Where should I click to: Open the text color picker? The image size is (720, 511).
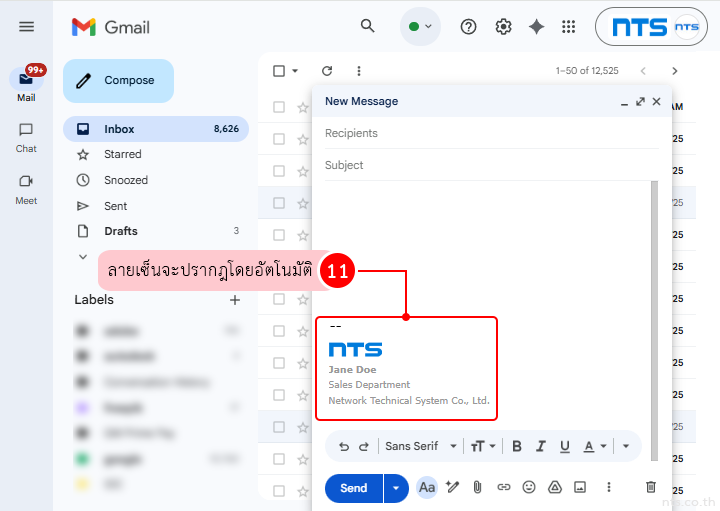pos(595,446)
